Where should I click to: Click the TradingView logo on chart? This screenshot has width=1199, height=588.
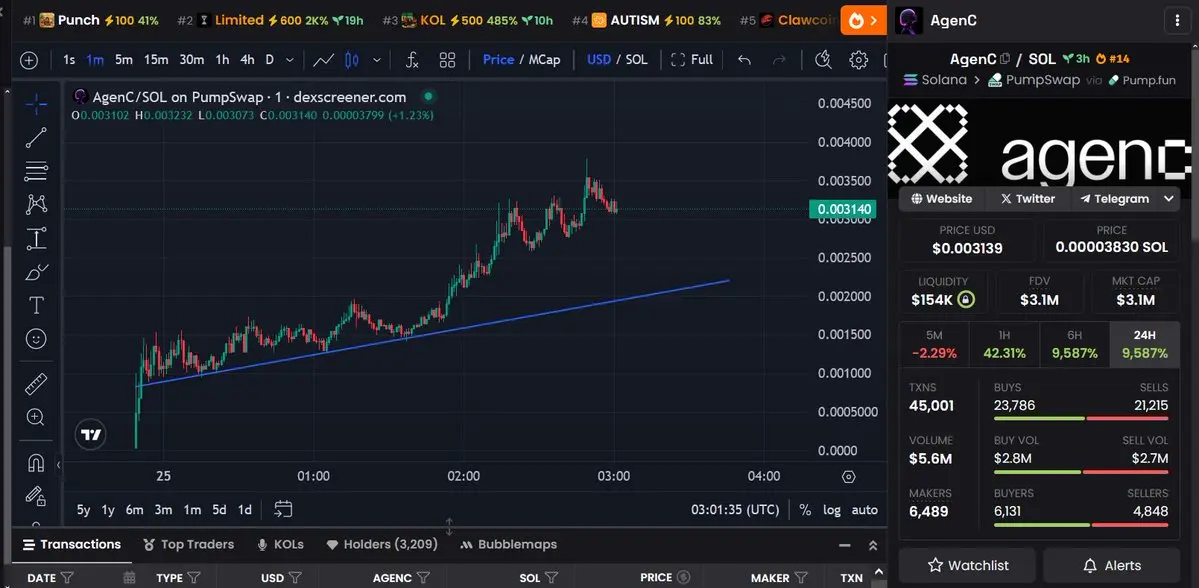click(x=91, y=435)
